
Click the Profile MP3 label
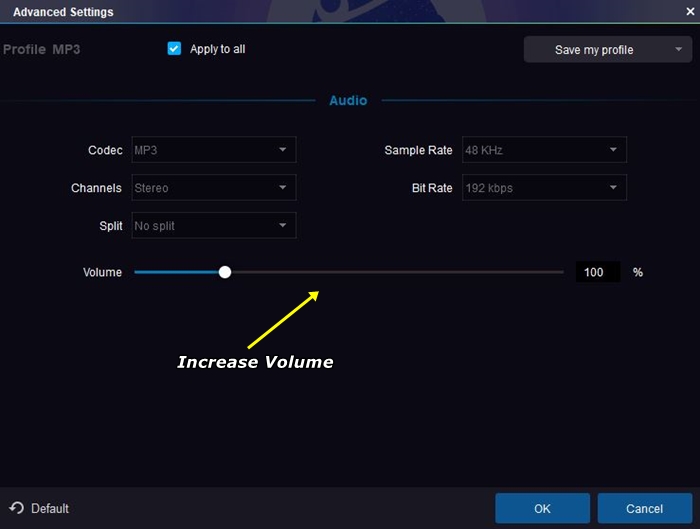[42, 49]
